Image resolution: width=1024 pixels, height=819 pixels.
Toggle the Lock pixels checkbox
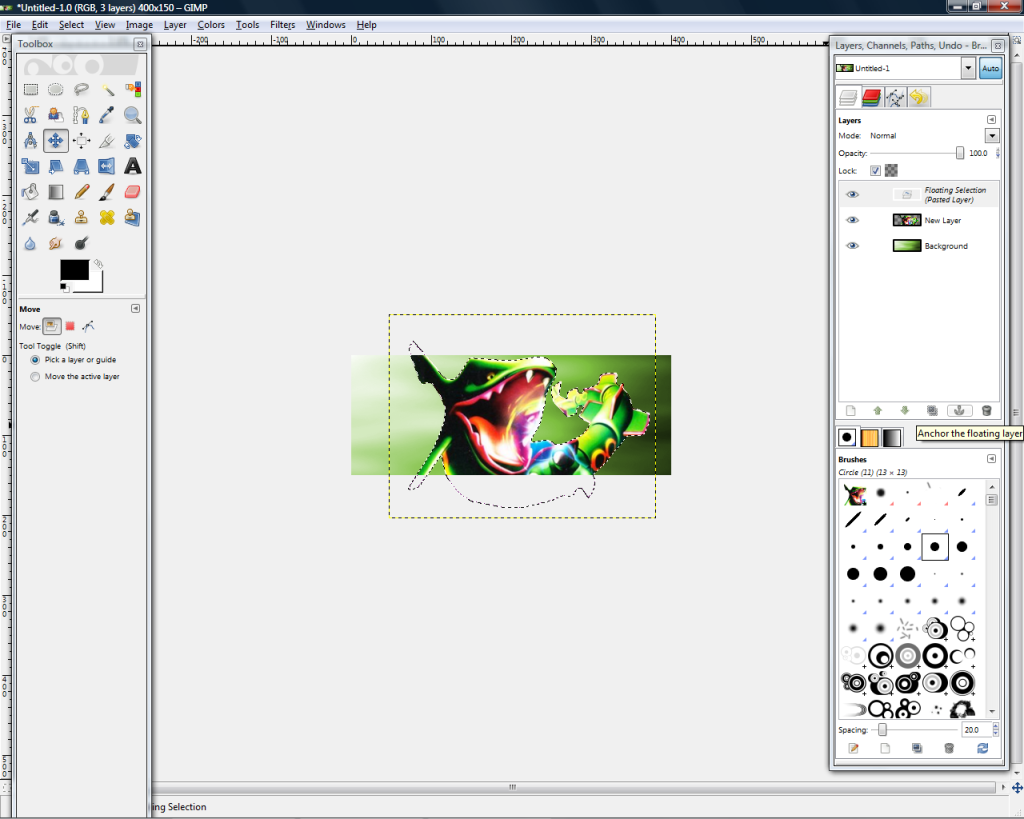click(875, 170)
